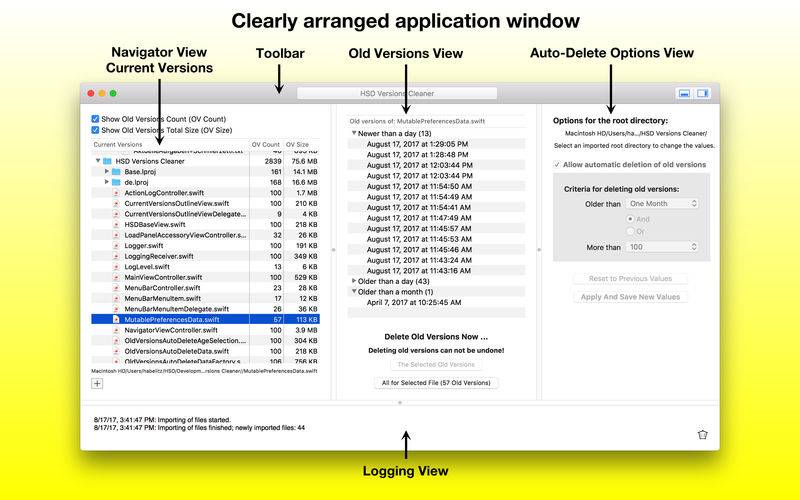Click the split handle between navigator and versions

click(333, 250)
